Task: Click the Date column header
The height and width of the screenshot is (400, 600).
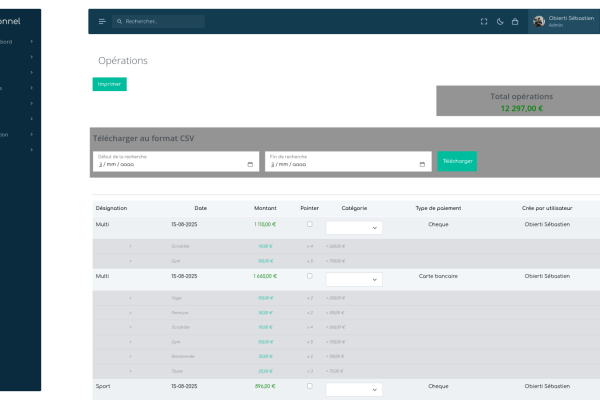Action: pos(201,208)
